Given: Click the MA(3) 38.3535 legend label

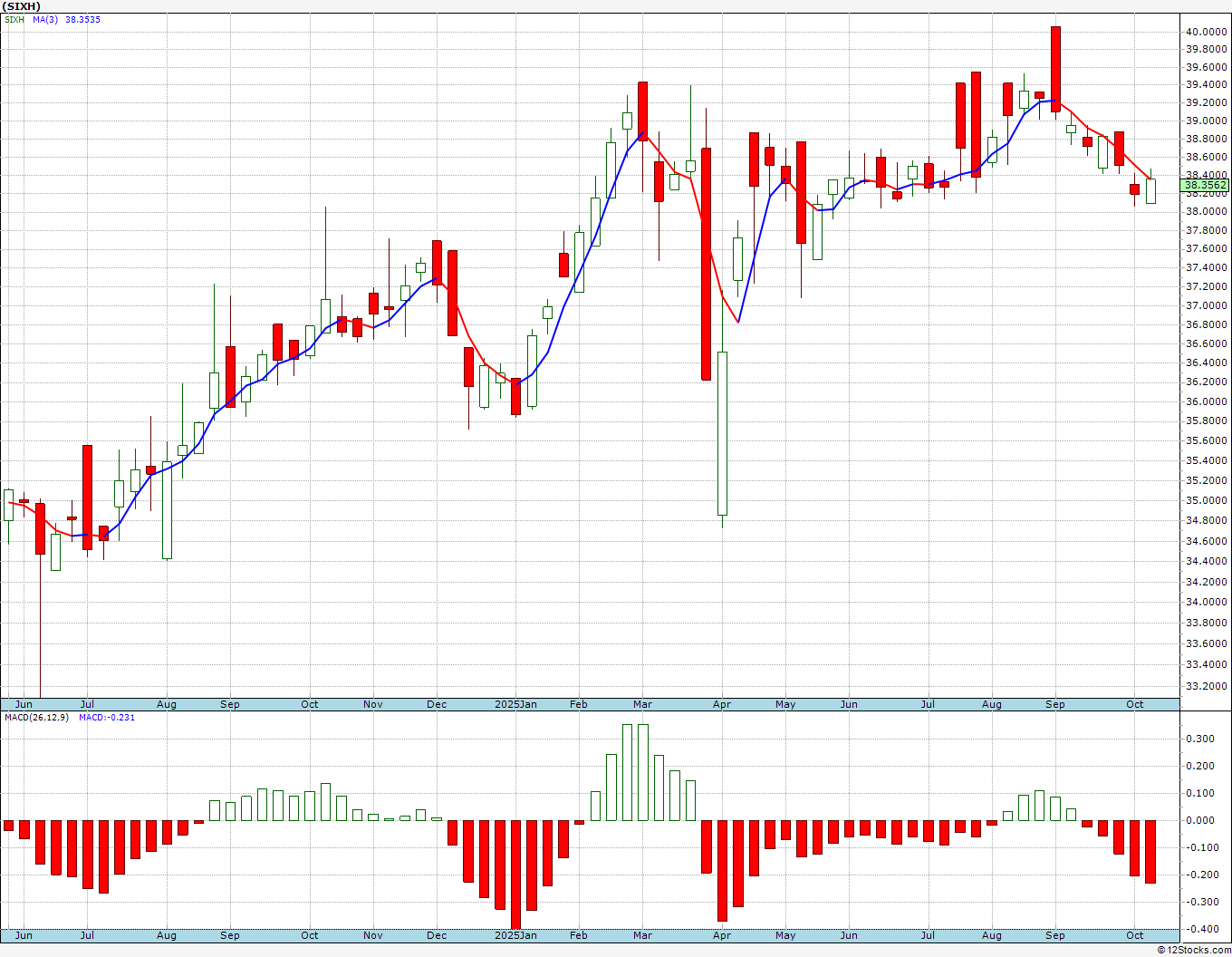Looking at the screenshot, I should (67, 19).
